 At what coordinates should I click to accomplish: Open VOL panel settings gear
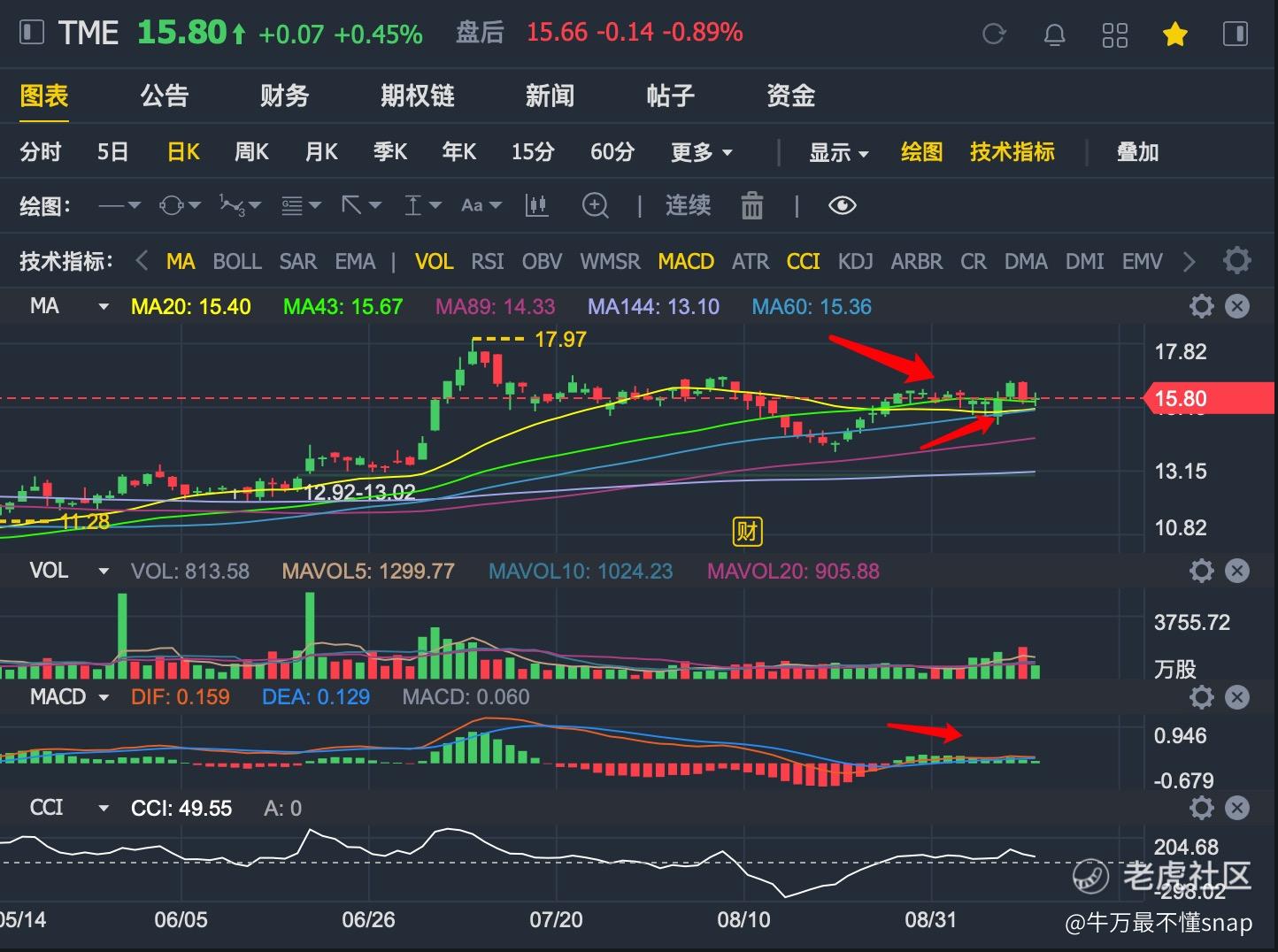[1201, 571]
